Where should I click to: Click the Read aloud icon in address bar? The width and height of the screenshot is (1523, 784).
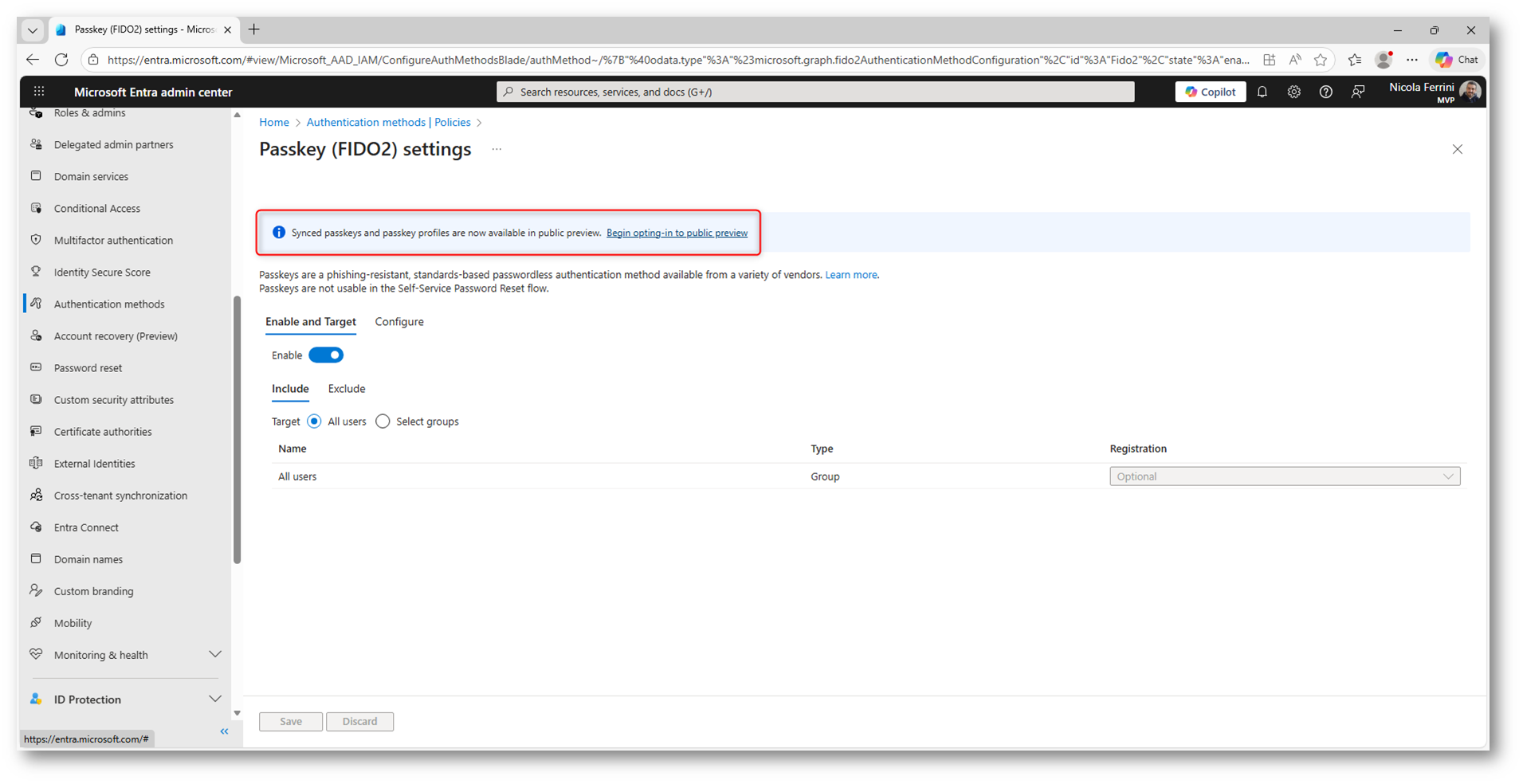click(1295, 60)
